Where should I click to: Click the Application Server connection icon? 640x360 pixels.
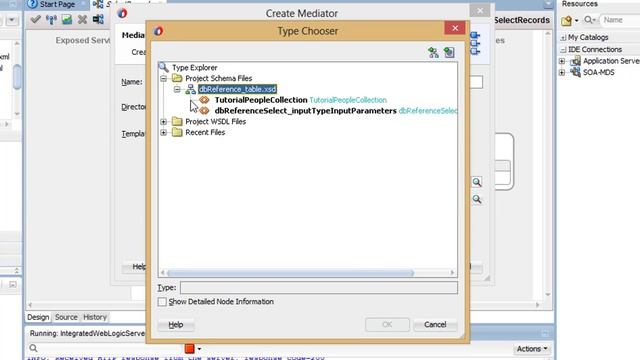point(576,61)
